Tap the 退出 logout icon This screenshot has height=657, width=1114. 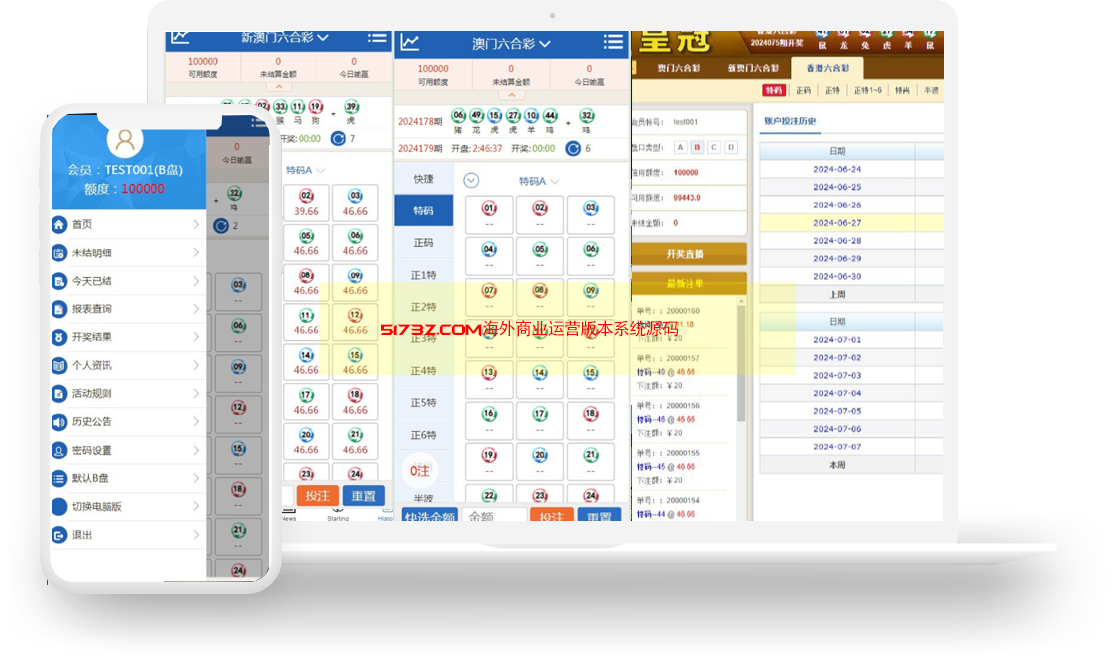(59, 535)
